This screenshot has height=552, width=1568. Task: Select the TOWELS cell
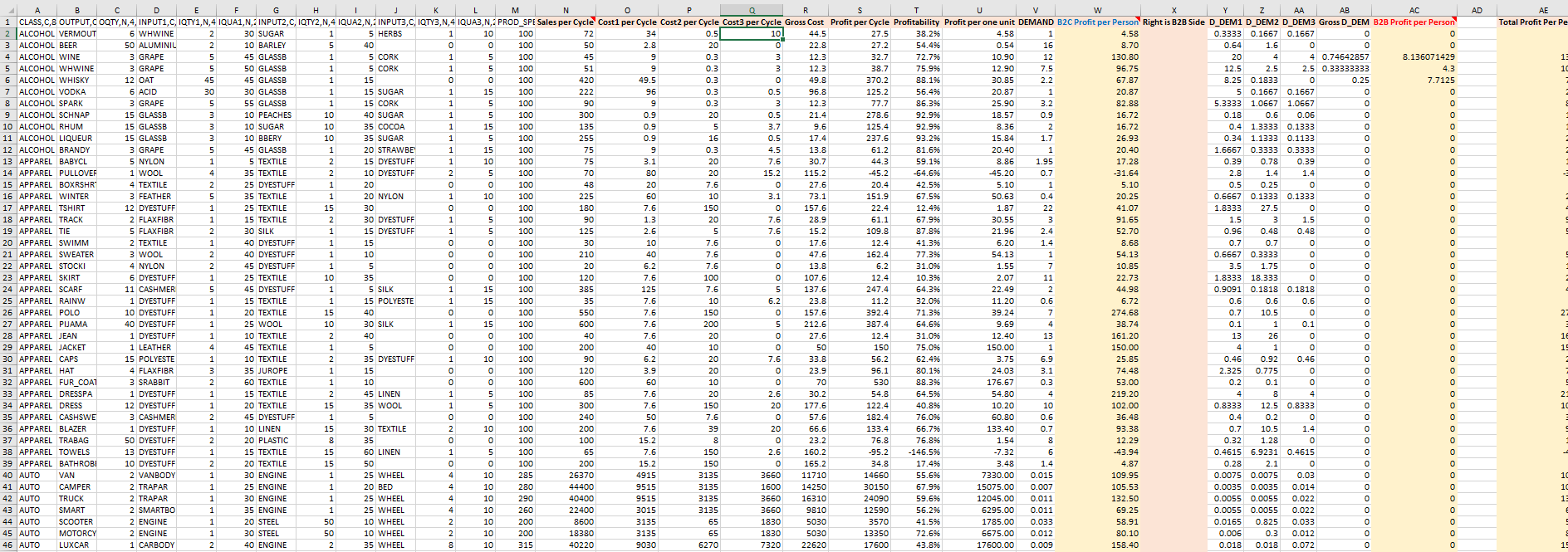click(x=77, y=452)
